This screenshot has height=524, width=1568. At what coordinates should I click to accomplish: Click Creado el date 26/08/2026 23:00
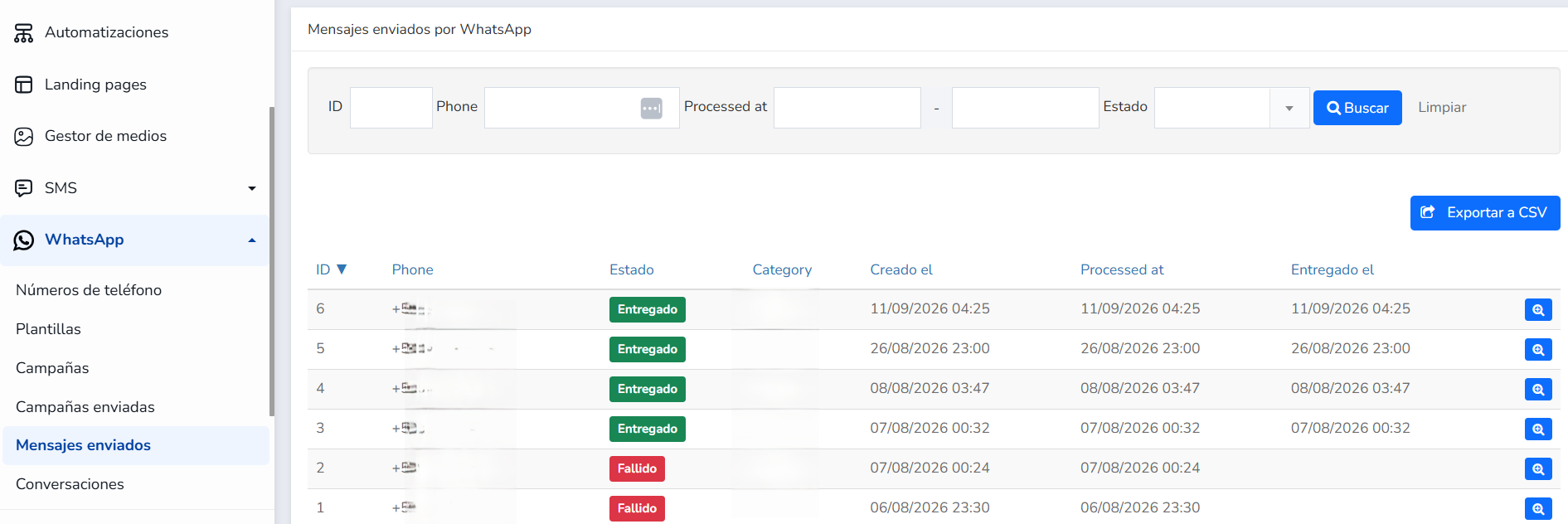point(930,348)
